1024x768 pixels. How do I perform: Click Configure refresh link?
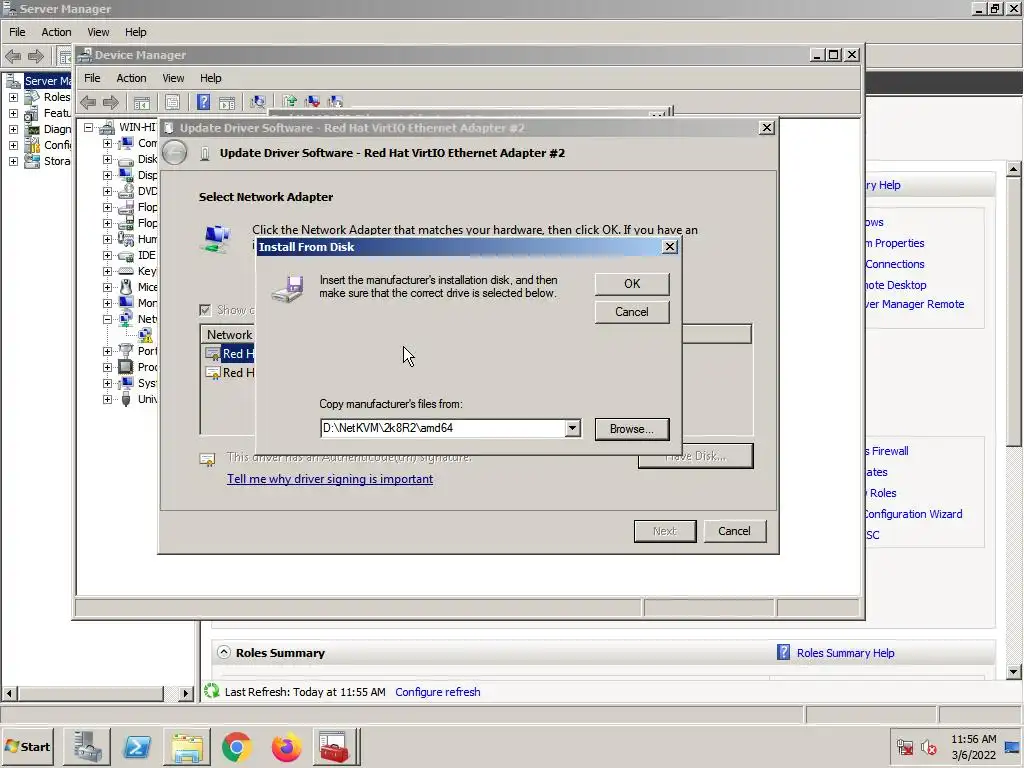tap(438, 692)
